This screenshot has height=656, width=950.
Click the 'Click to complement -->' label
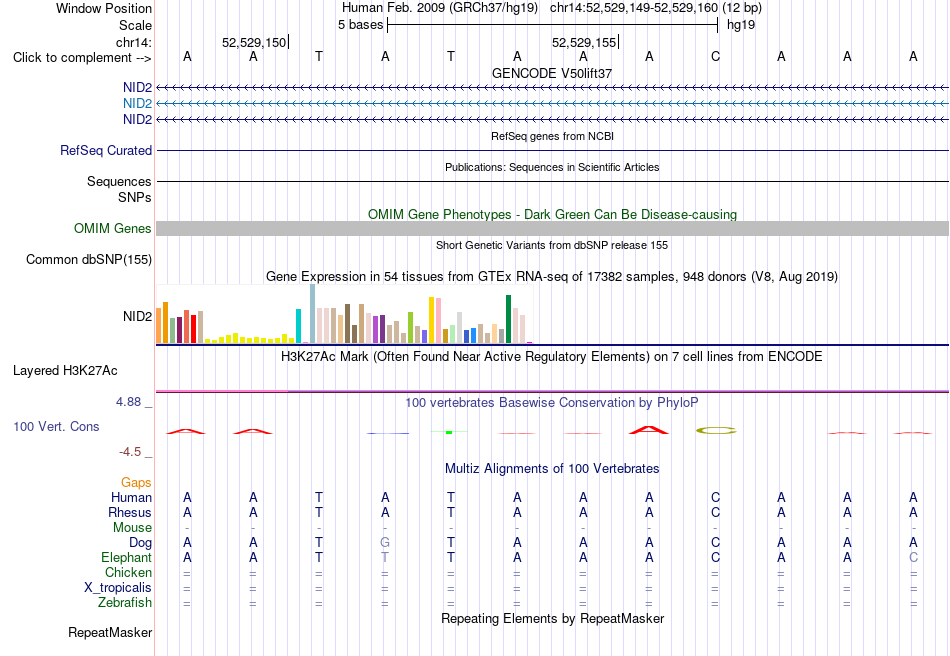82,58
